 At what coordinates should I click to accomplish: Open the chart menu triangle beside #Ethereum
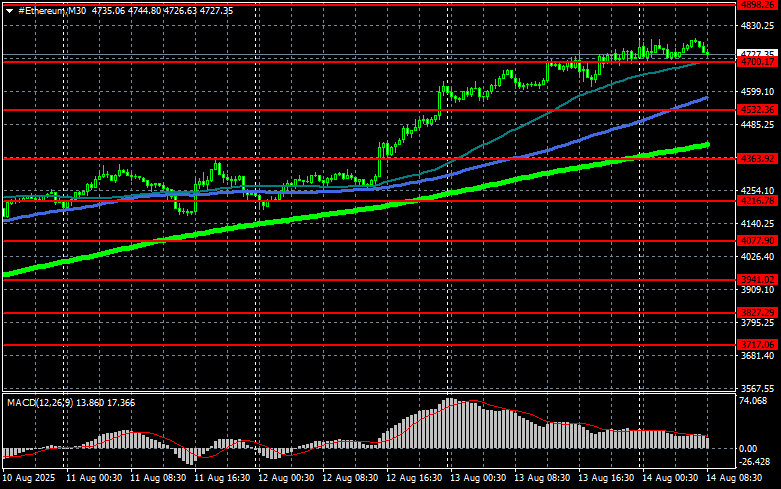click(9, 11)
